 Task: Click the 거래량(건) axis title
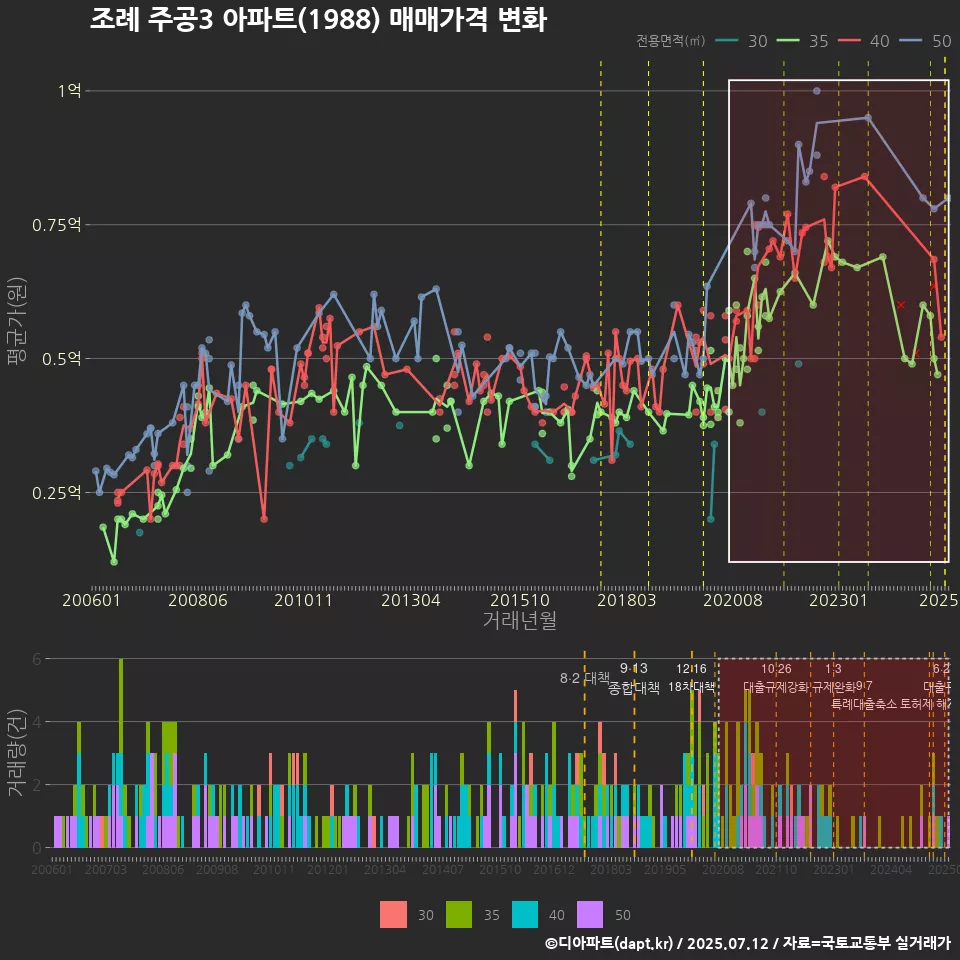(x=15, y=753)
